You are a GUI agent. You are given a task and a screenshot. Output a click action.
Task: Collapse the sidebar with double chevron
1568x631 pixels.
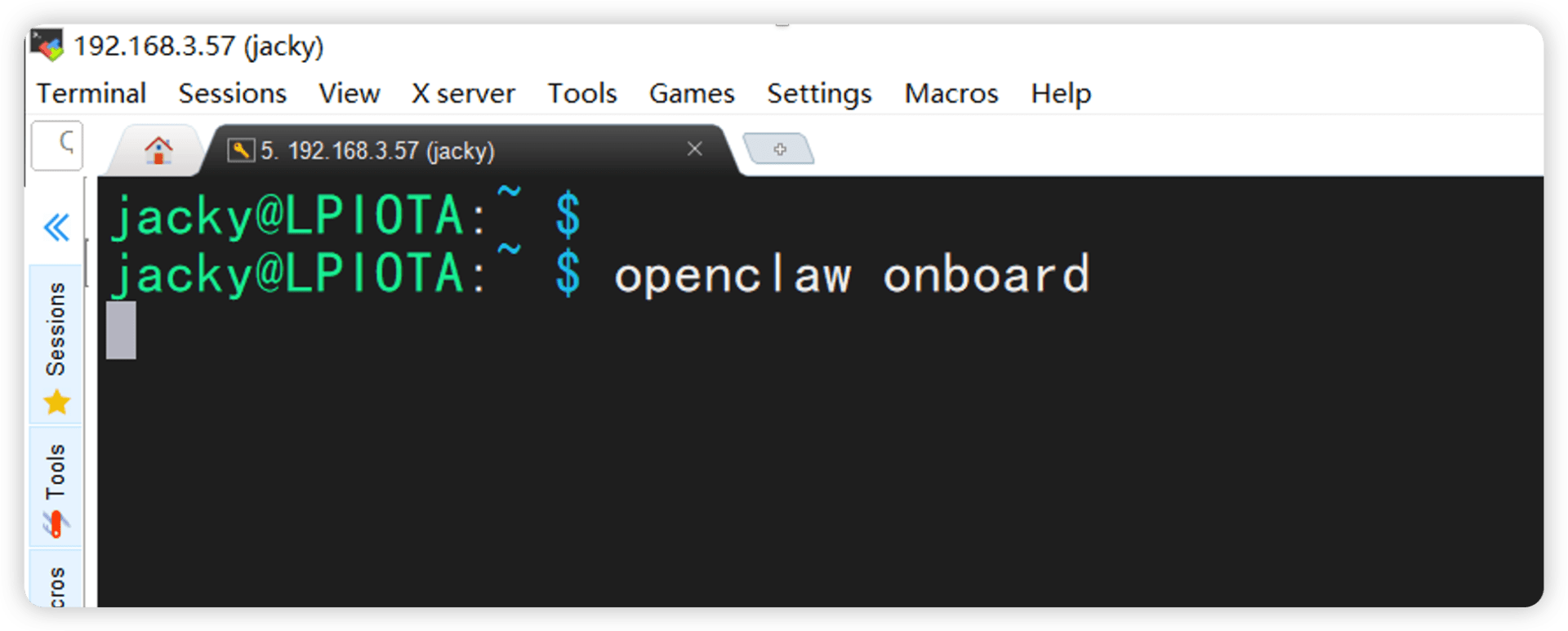pos(56,227)
